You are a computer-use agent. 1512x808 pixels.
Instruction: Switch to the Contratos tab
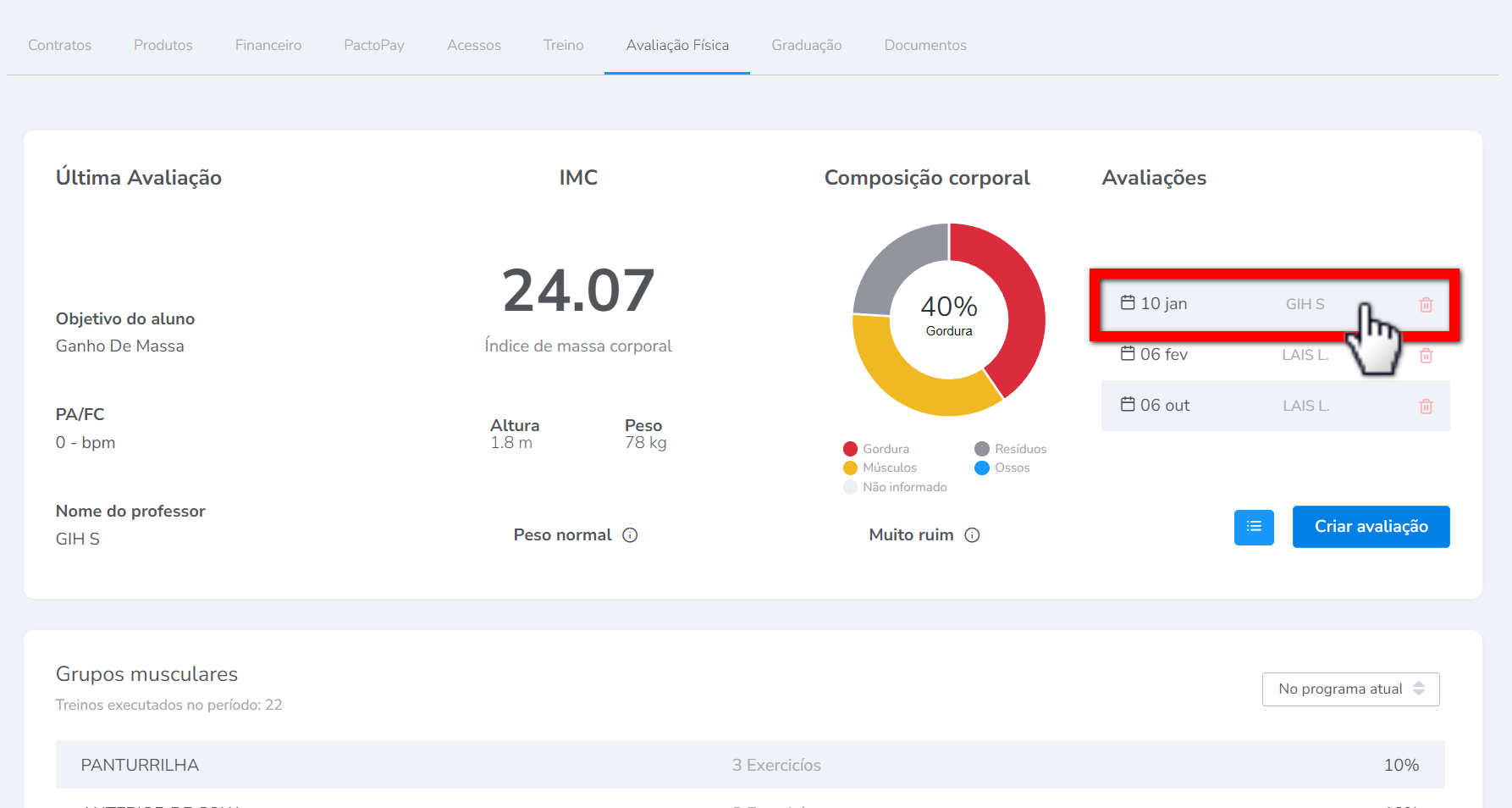pyautogui.click(x=59, y=46)
